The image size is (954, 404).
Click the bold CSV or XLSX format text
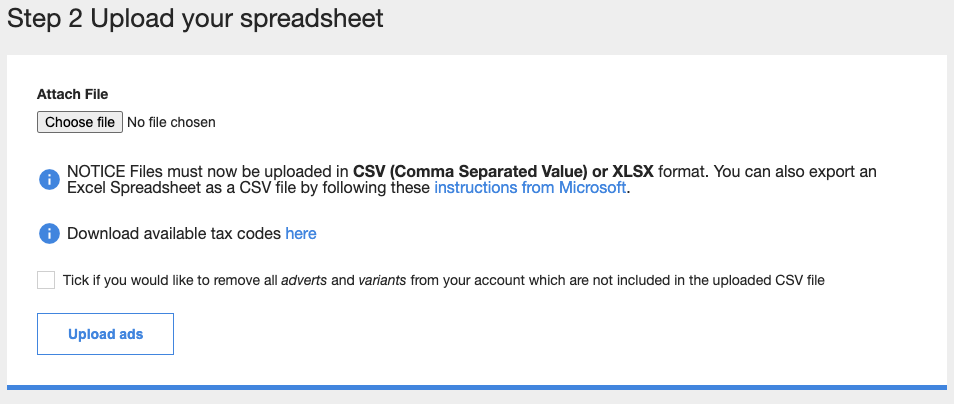(503, 172)
